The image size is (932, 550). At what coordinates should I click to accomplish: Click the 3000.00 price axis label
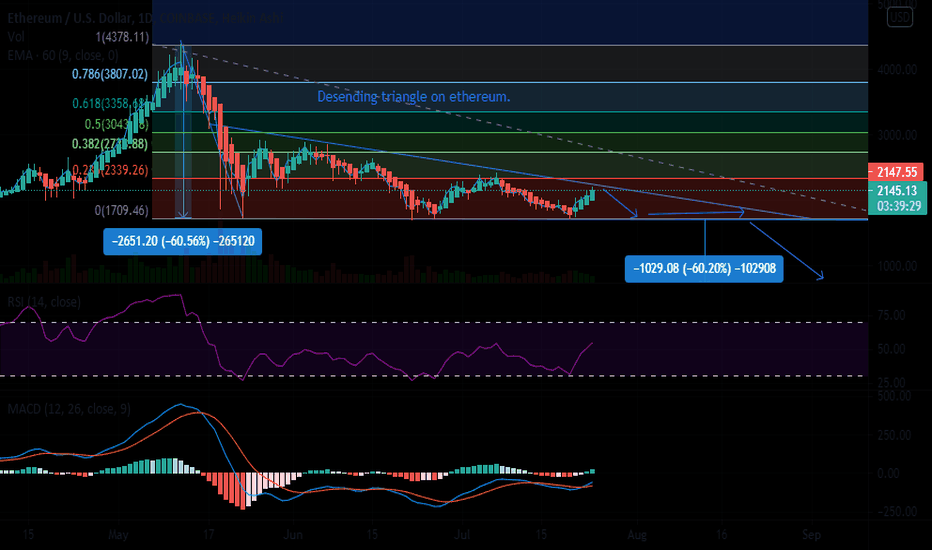click(897, 135)
